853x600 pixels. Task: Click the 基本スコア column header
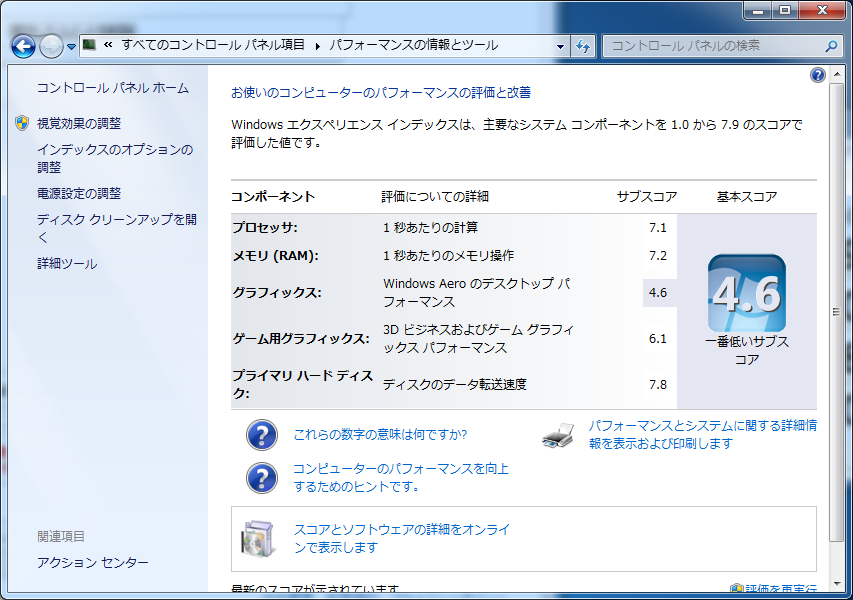coord(747,197)
